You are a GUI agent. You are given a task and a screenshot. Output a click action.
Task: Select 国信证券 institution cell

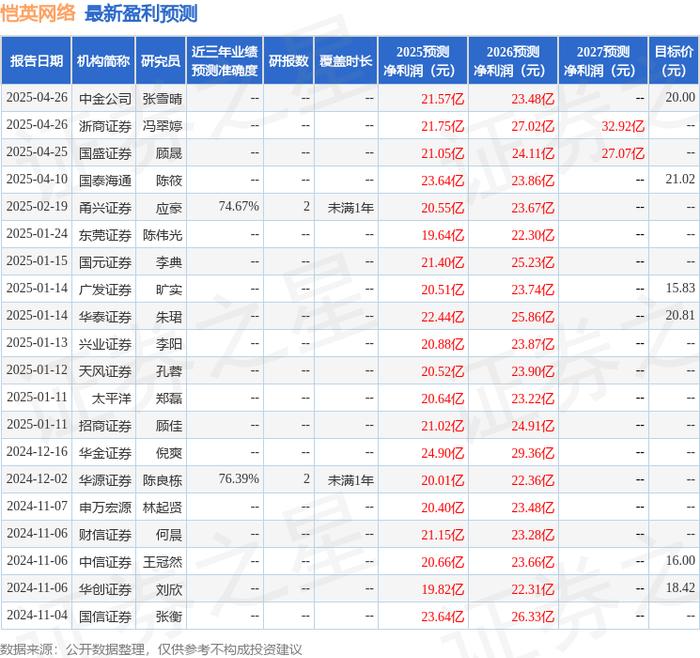[105, 616]
